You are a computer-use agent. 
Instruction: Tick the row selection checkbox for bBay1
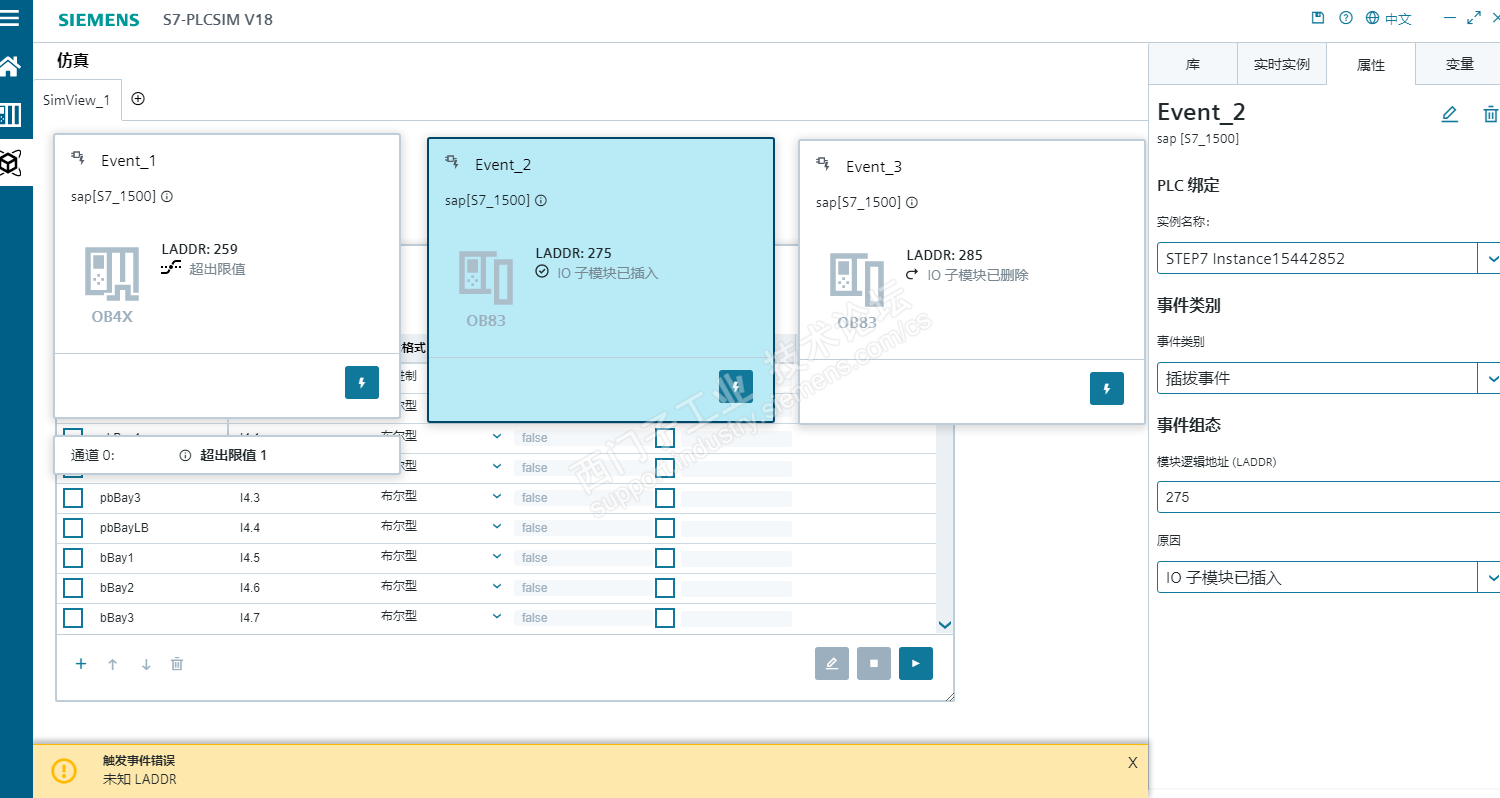coord(73,558)
